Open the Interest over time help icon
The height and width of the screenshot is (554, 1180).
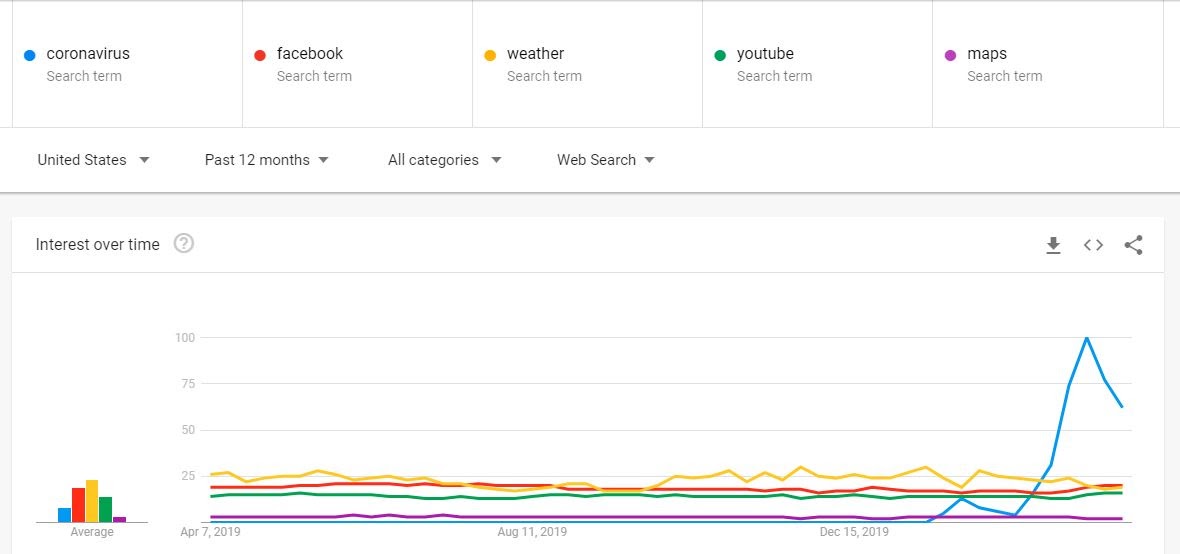[184, 244]
